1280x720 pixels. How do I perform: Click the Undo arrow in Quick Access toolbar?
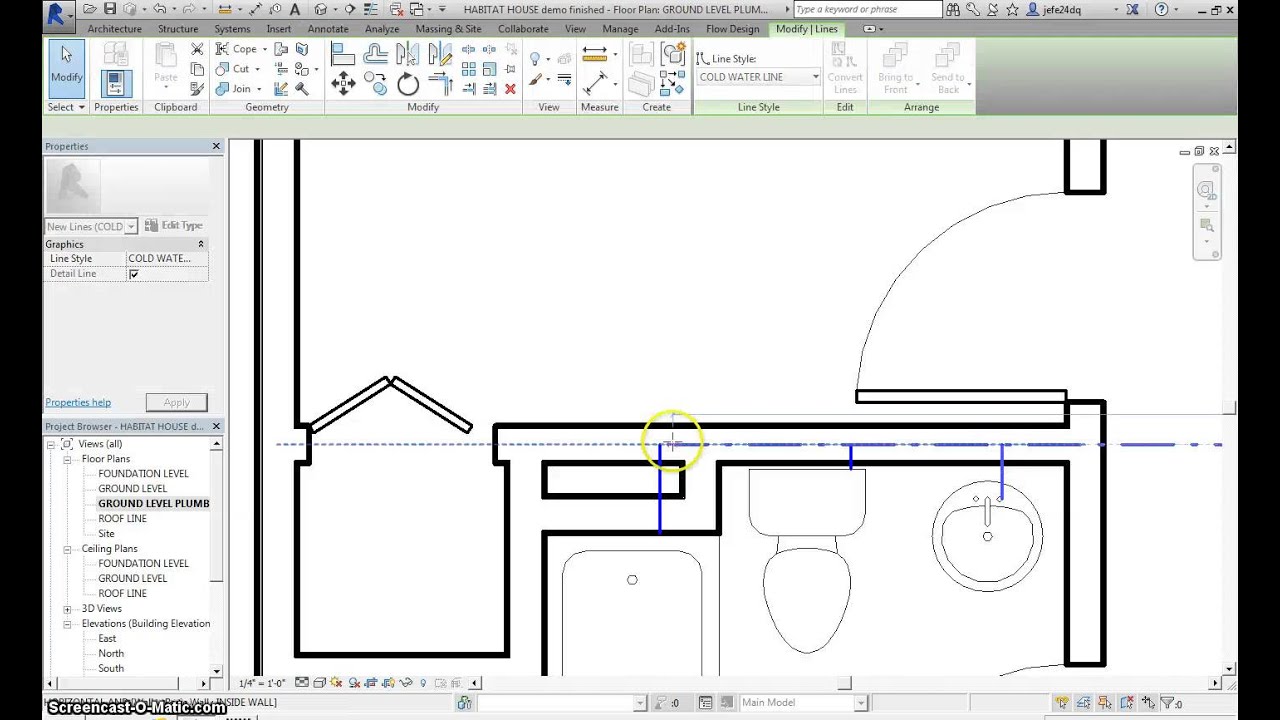159,9
